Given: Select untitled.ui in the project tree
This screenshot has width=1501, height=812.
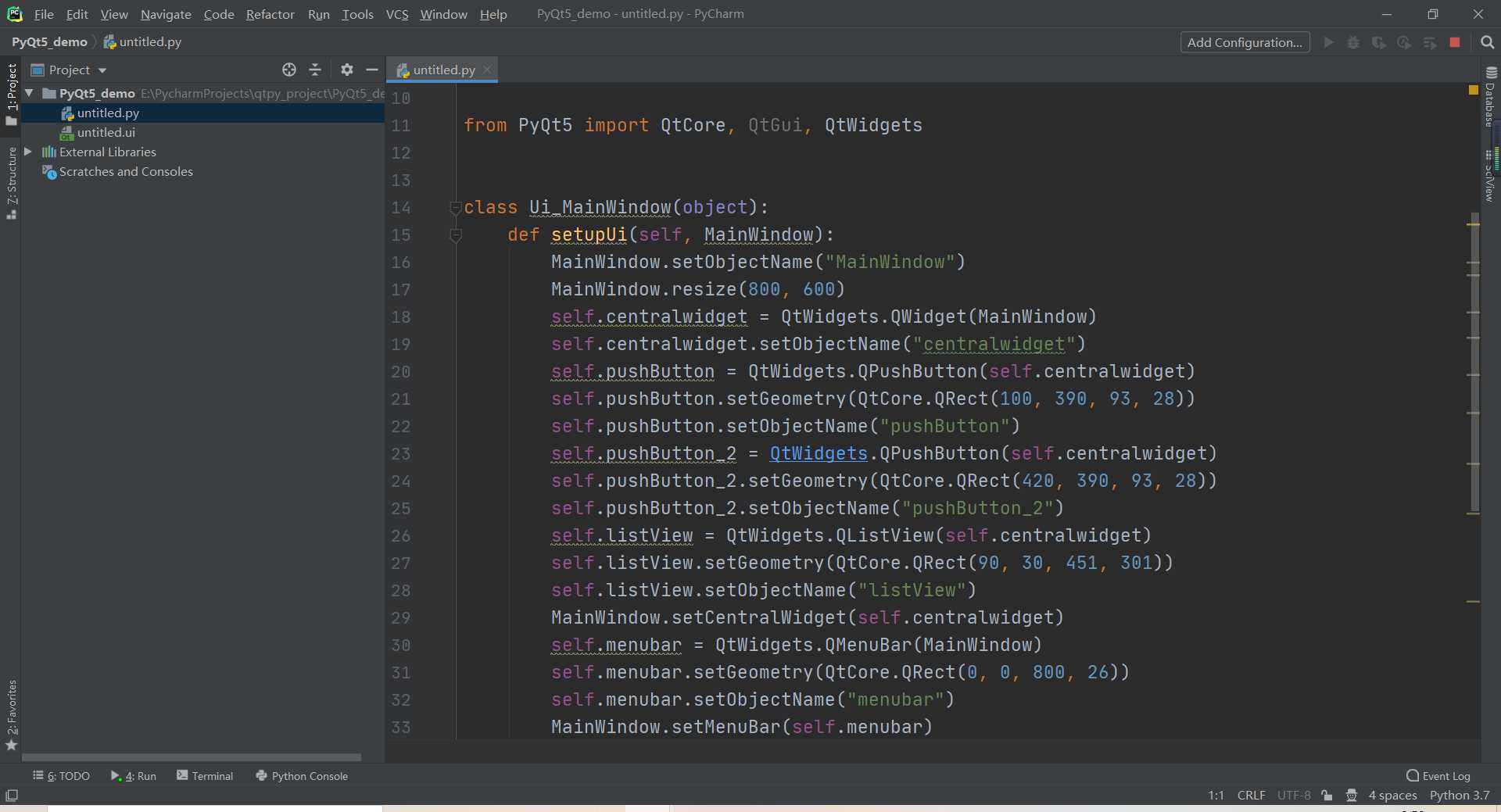Looking at the screenshot, I should 203,132.
